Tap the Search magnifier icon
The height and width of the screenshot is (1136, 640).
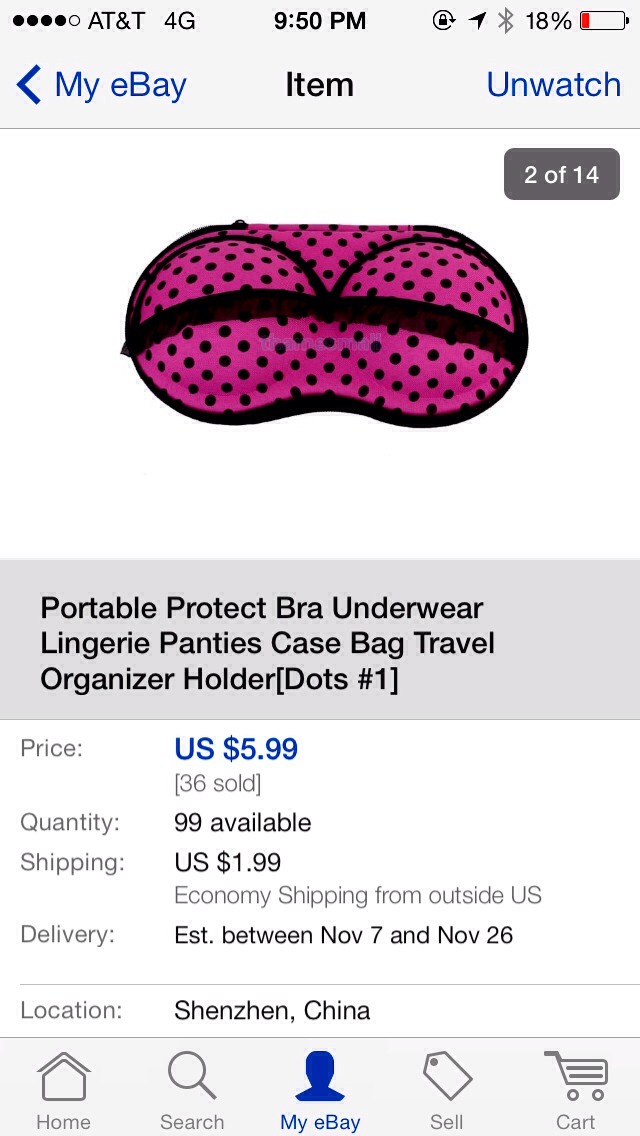click(x=191, y=1076)
